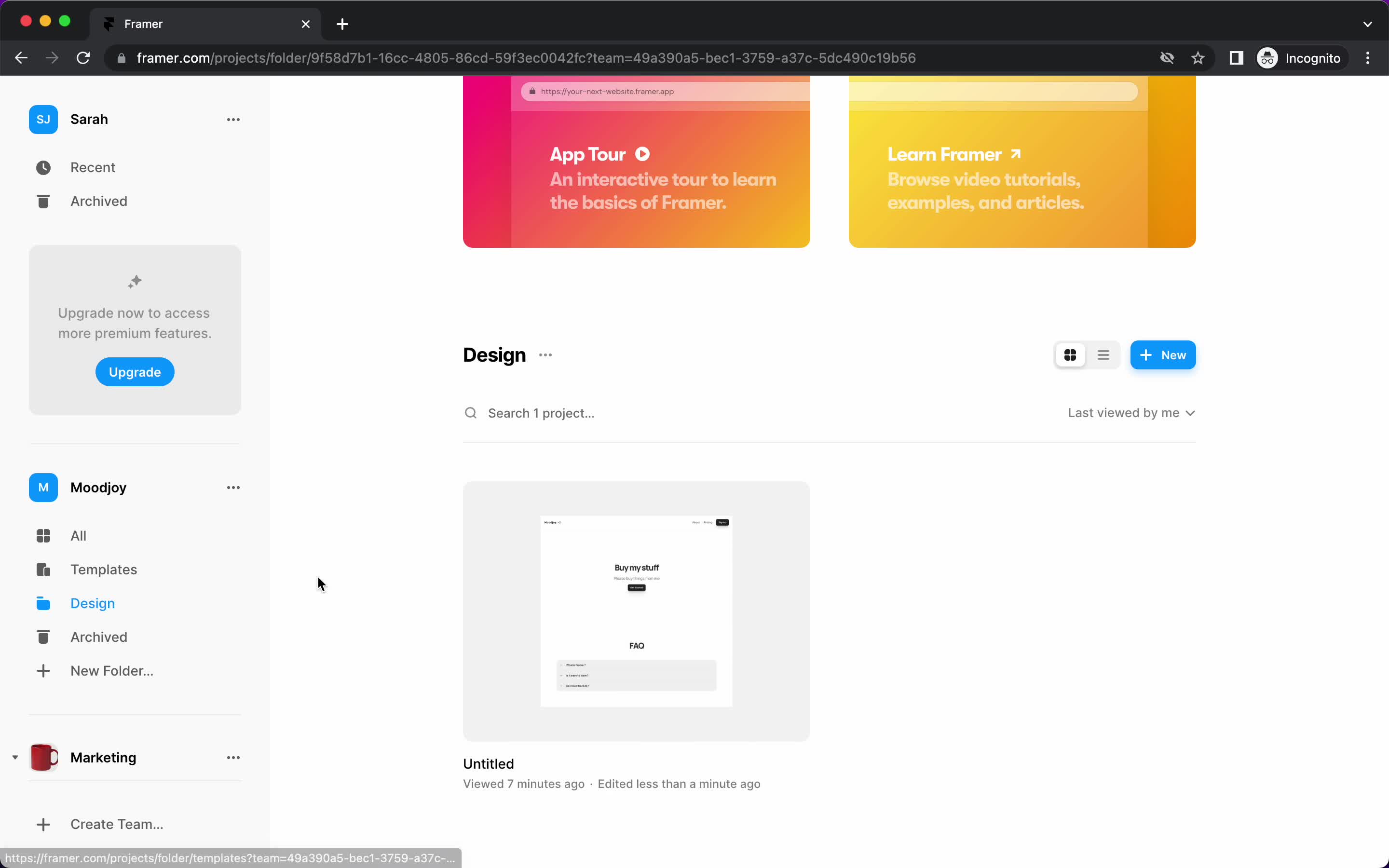The height and width of the screenshot is (868, 1389).
Task: Expand the Last viewed by me dropdown
Action: pyautogui.click(x=1131, y=412)
